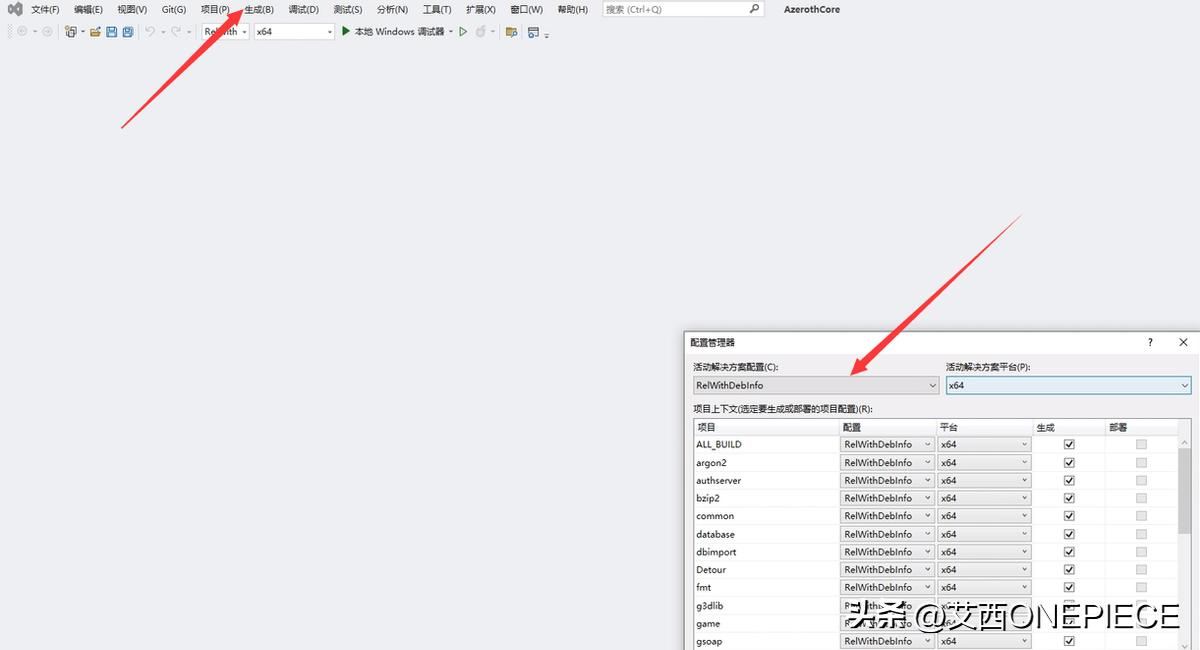Click the Undo arrow icon

tap(149, 31)
